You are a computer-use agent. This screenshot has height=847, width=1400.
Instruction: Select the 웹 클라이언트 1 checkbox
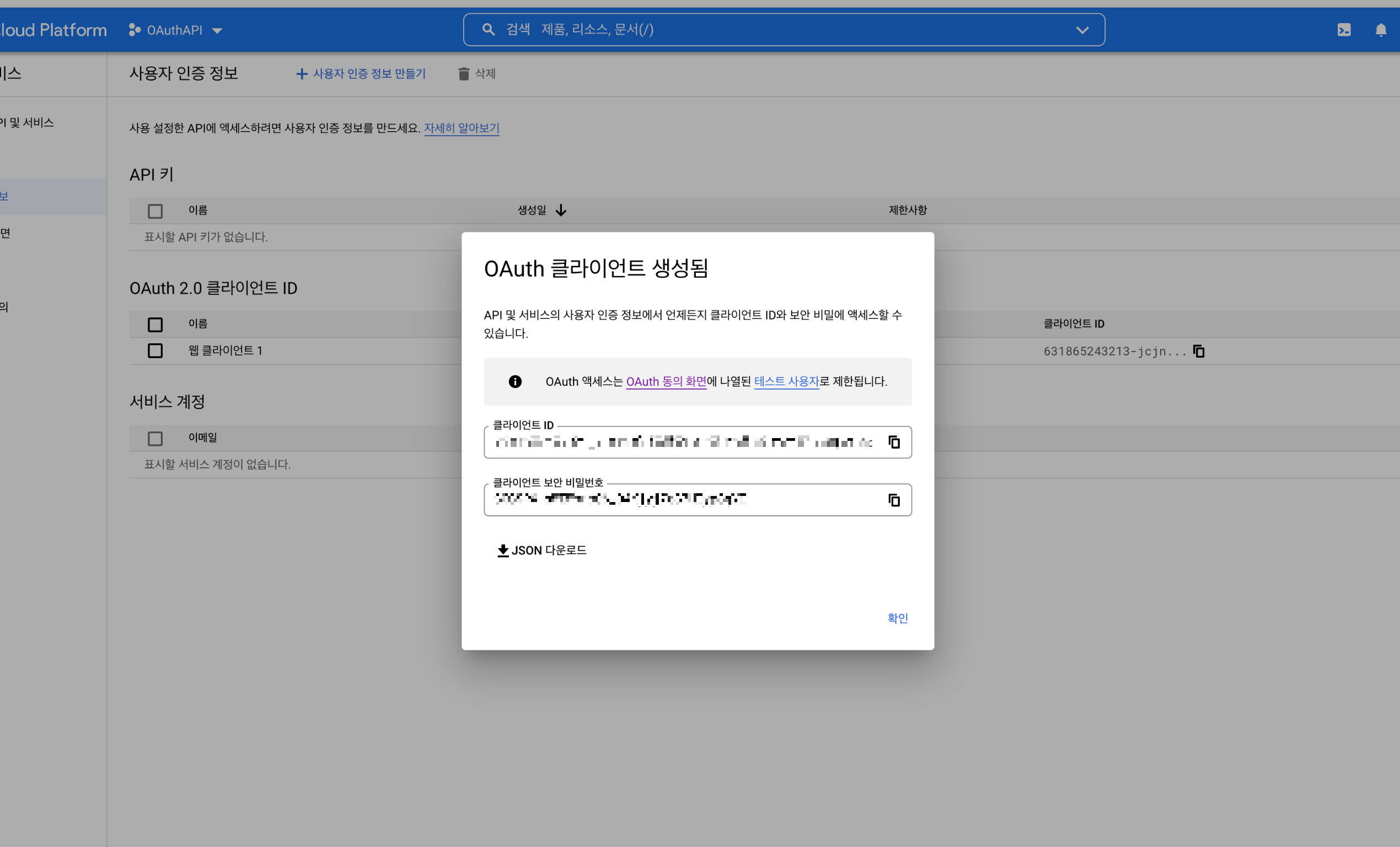(x=155, y=351)
